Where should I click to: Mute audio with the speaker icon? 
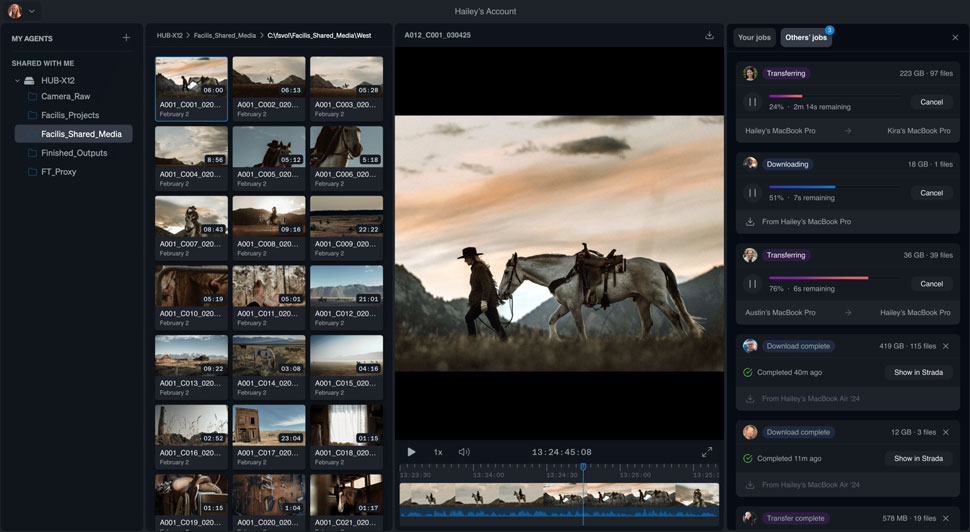(464, 452)
